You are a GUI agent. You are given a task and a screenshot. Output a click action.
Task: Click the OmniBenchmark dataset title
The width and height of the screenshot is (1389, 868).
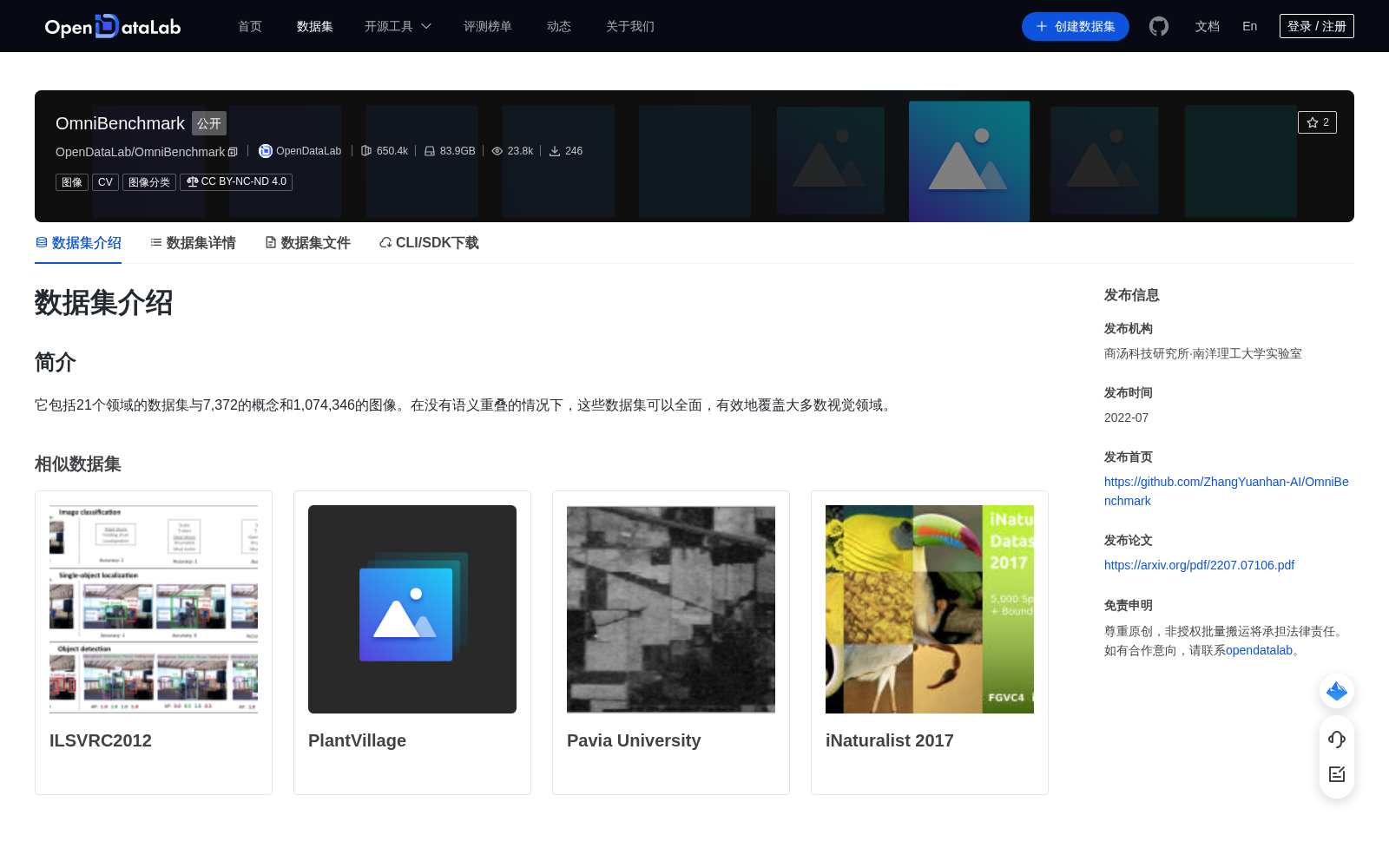click(120, 123)
